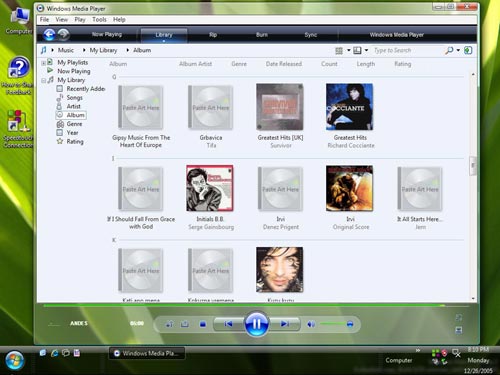Open the File menu
The width and height of the screenshot is (500, 375).
(44, 20)
